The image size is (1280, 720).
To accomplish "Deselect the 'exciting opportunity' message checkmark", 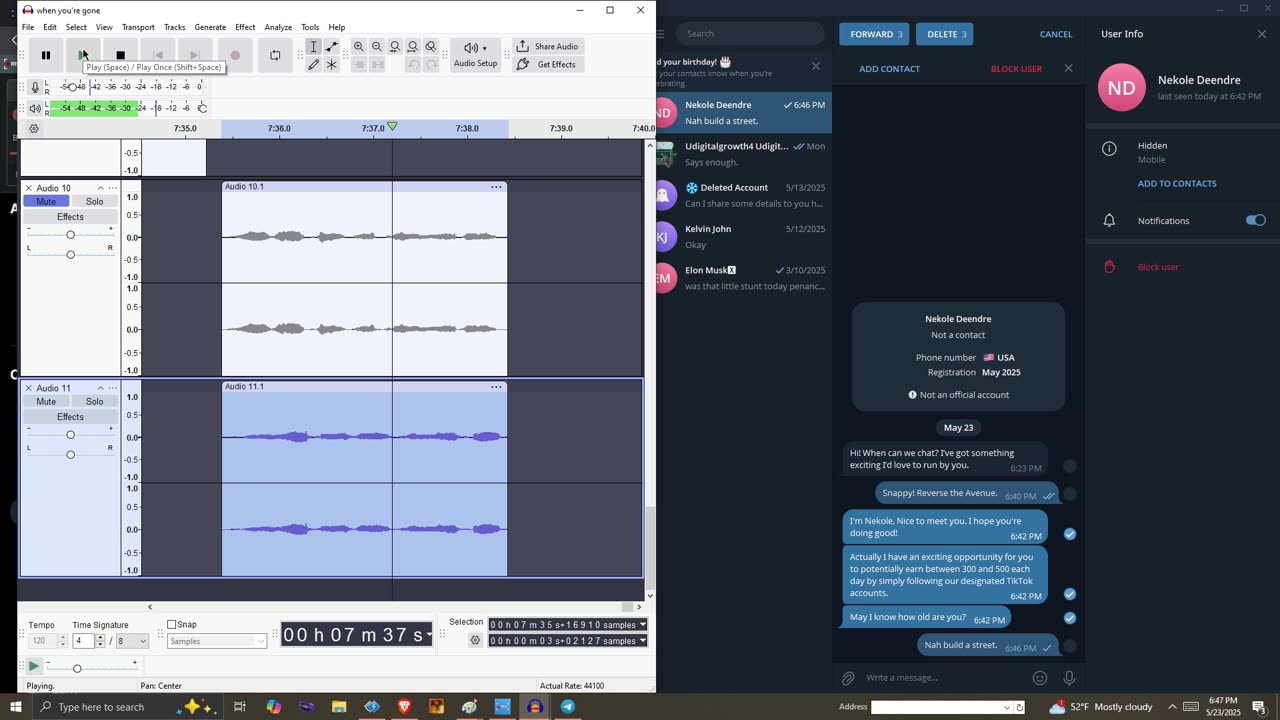I will tap(1070, 594).
